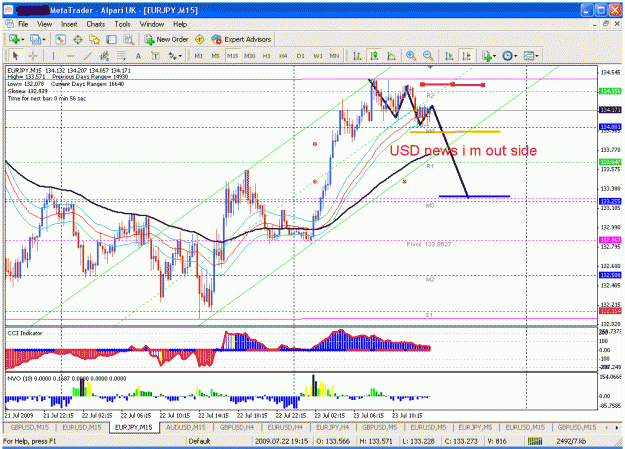Viewport: 625px width, 449px height.
Task: Click the New Order button
Action: (166, 39)
